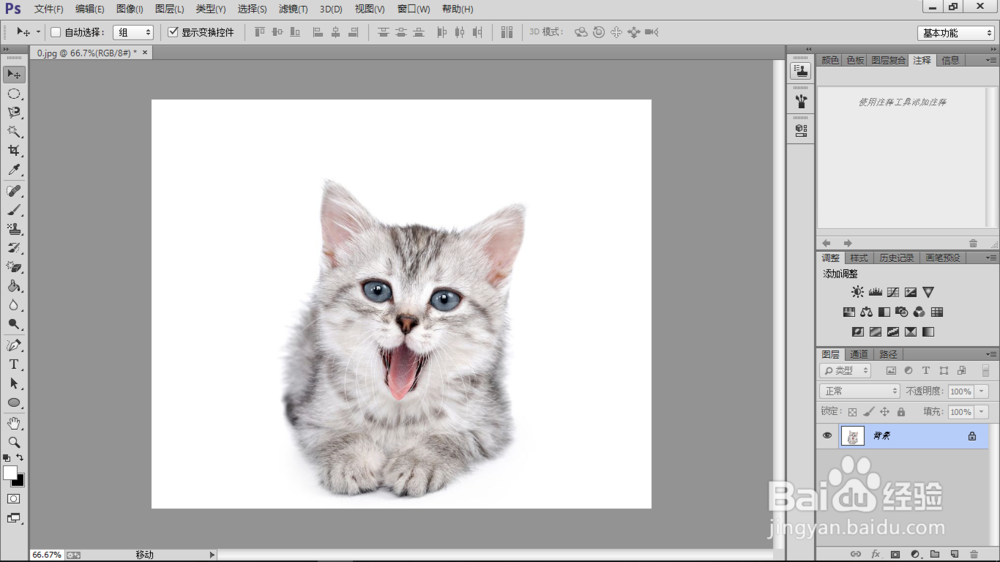Open the 滤镜(T) menu
Image resolution: width=1000 pixels, height=562 pixels.
click(293, 9)
